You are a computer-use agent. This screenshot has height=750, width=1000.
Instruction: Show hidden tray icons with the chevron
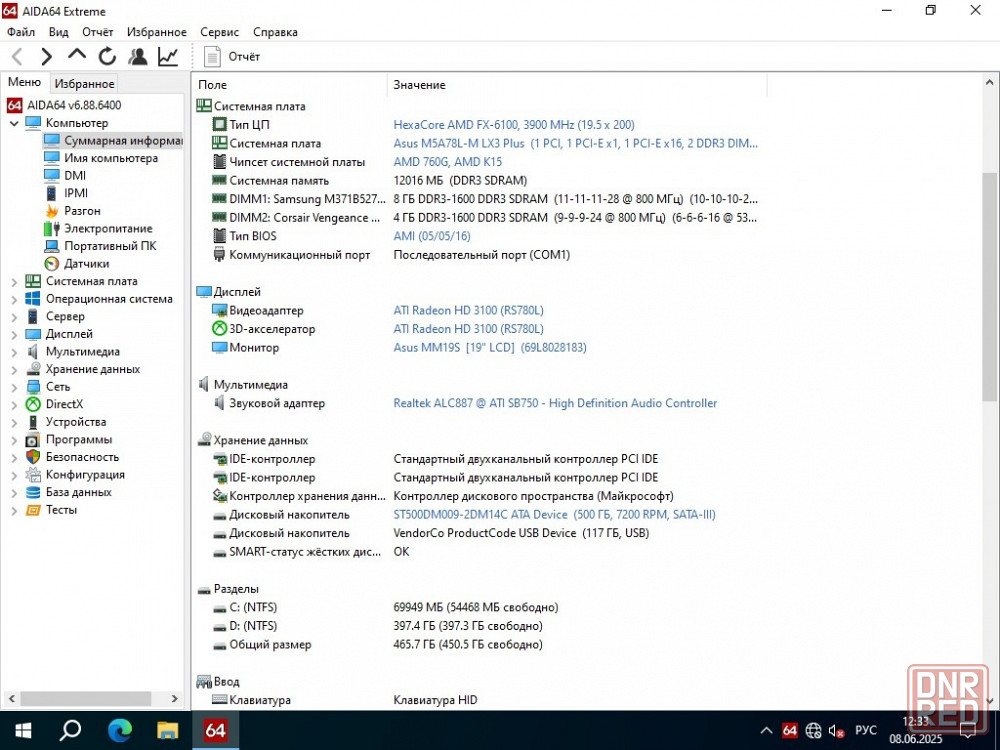click(x=767, y=731)
